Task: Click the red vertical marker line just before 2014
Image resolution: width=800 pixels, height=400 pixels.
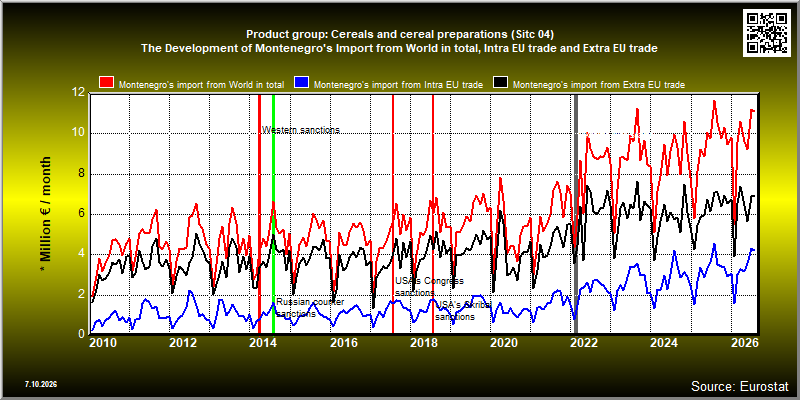Action: [259, 214]
